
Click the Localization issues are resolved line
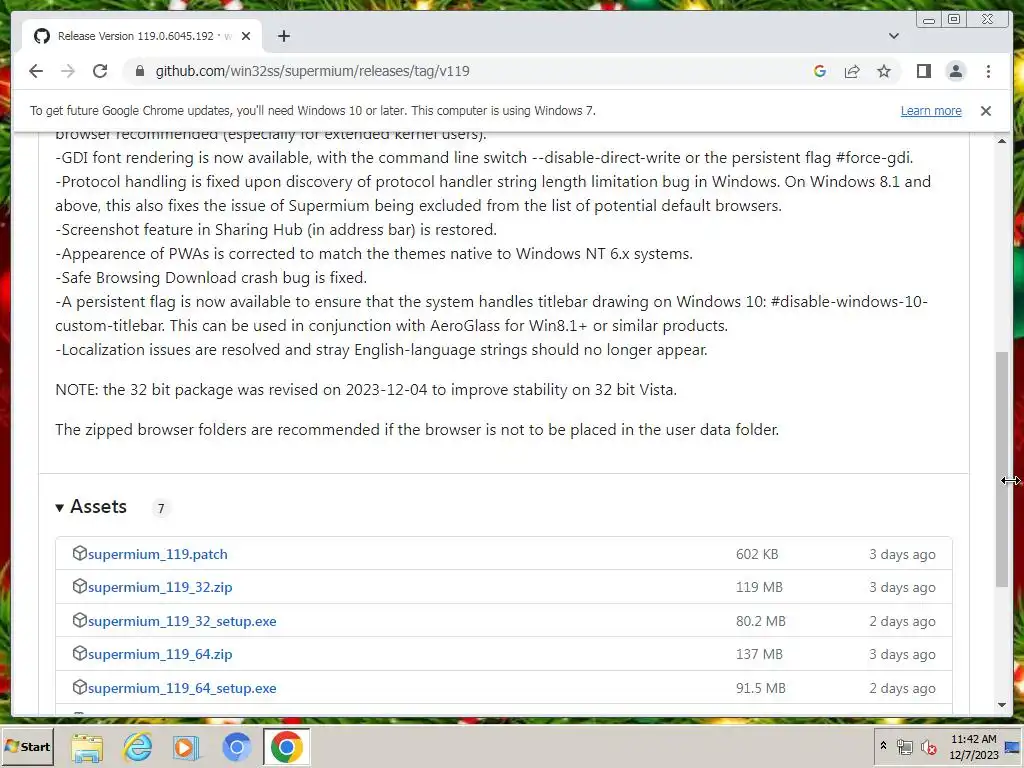click(x=381, y=350)
